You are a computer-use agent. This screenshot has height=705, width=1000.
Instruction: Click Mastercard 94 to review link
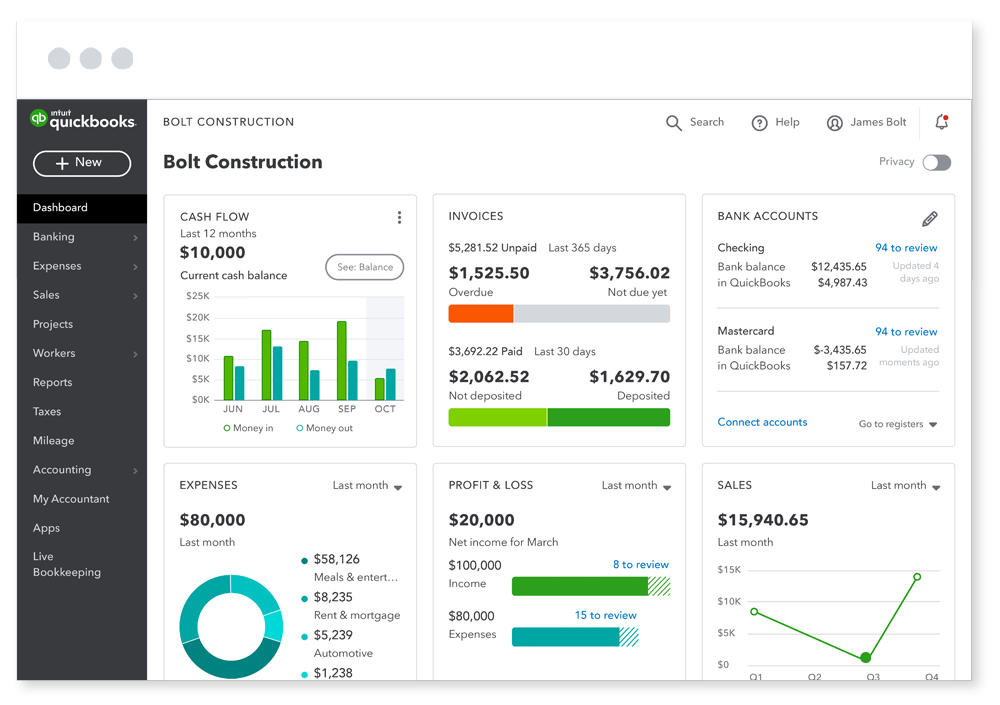pyautogui.click(x=906, y=332)
